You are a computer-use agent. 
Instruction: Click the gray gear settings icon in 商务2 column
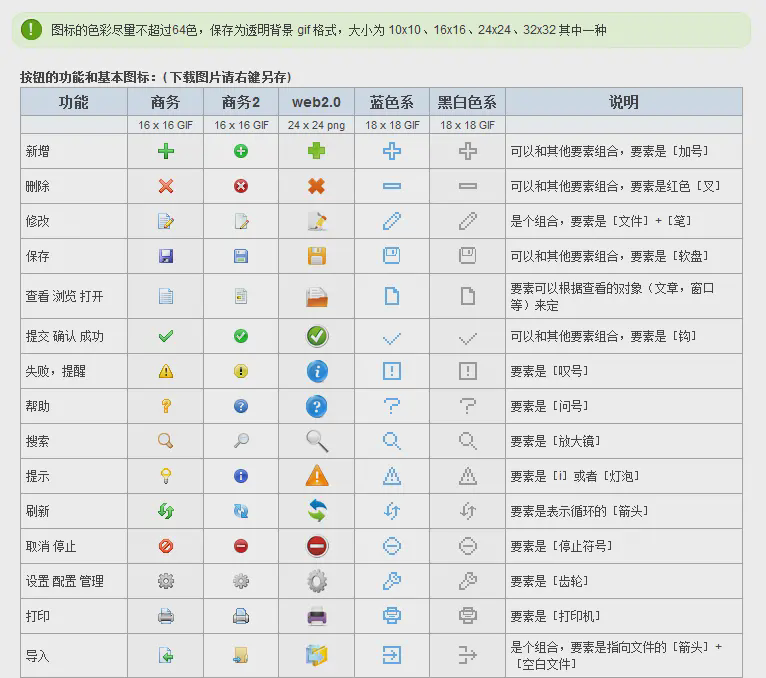pyautogui.click(x=241, y=581)
